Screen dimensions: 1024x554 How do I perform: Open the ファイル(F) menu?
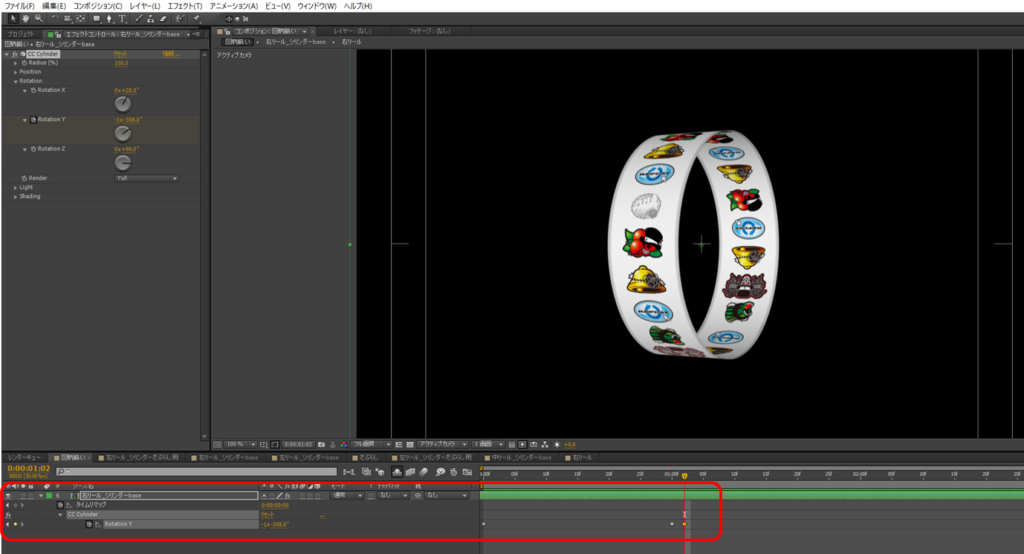coord(20,6)
